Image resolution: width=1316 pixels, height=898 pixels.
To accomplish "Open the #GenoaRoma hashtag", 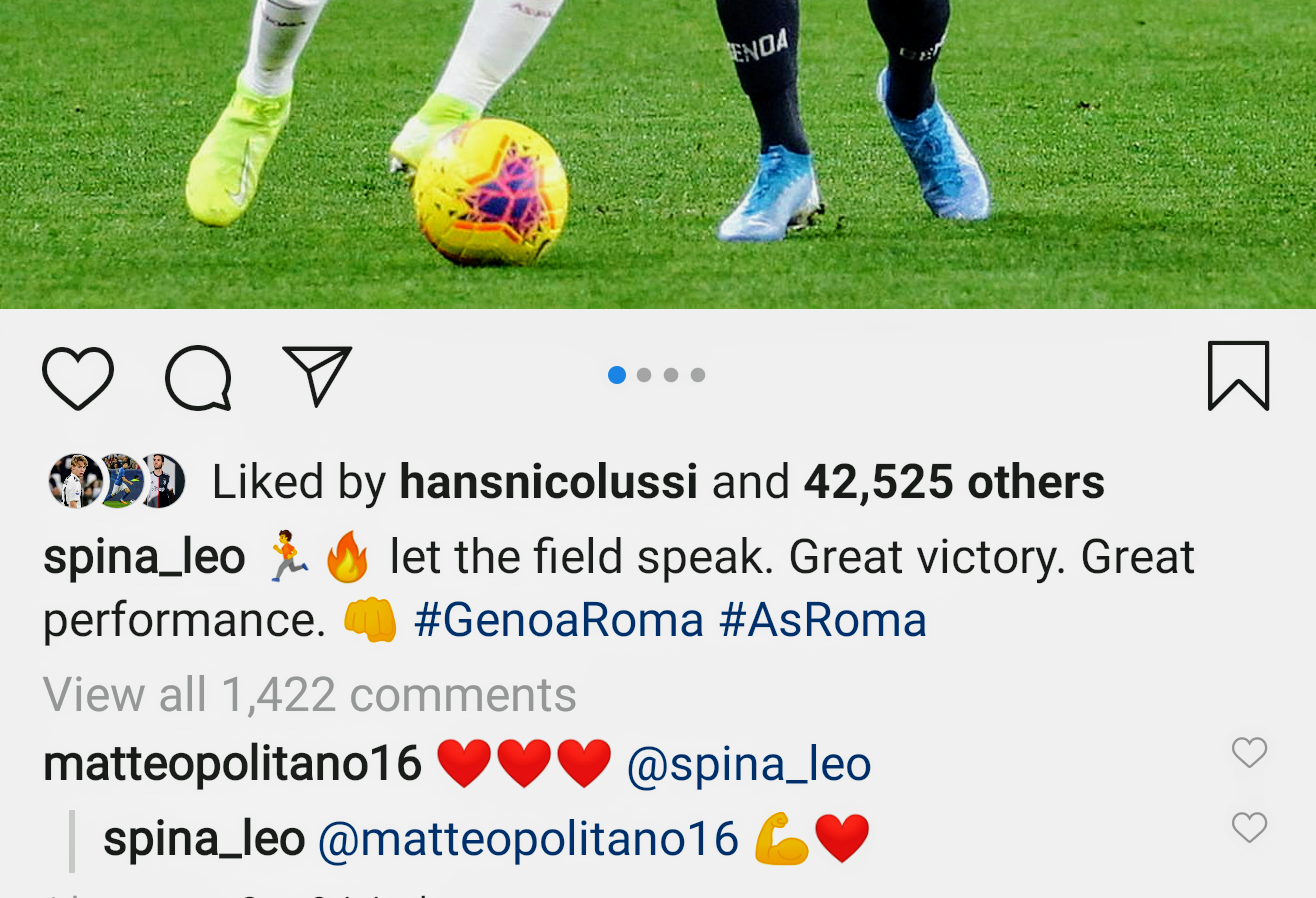I will [x=559, y=620].
